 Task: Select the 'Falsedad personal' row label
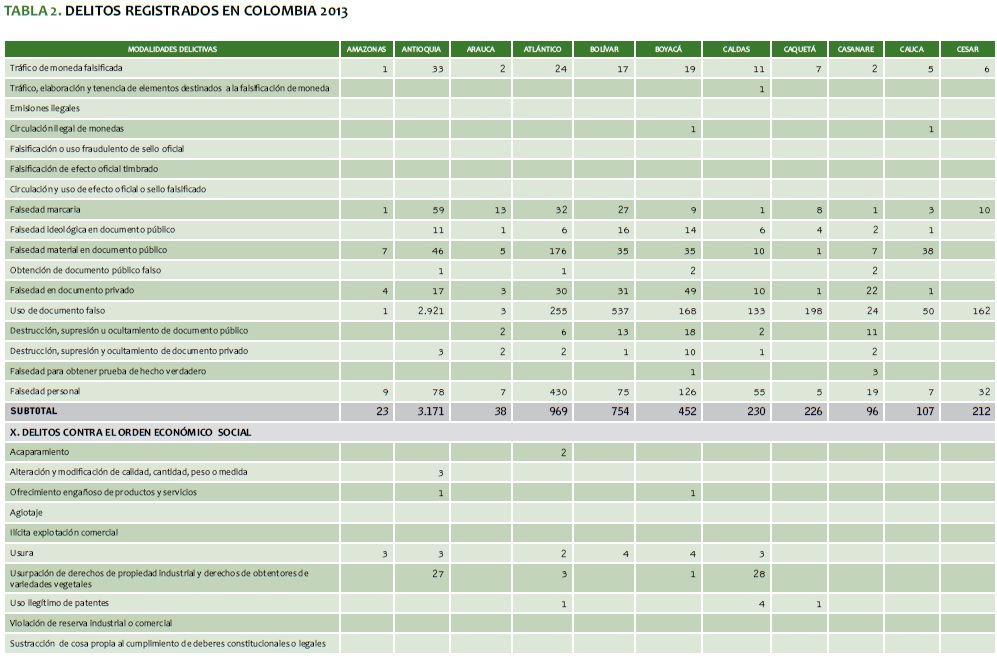(x=46, y=391)
